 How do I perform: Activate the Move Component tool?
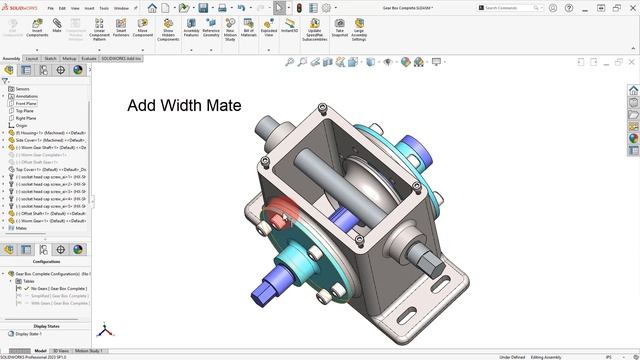pyautogui.click(x=142, y=28)
